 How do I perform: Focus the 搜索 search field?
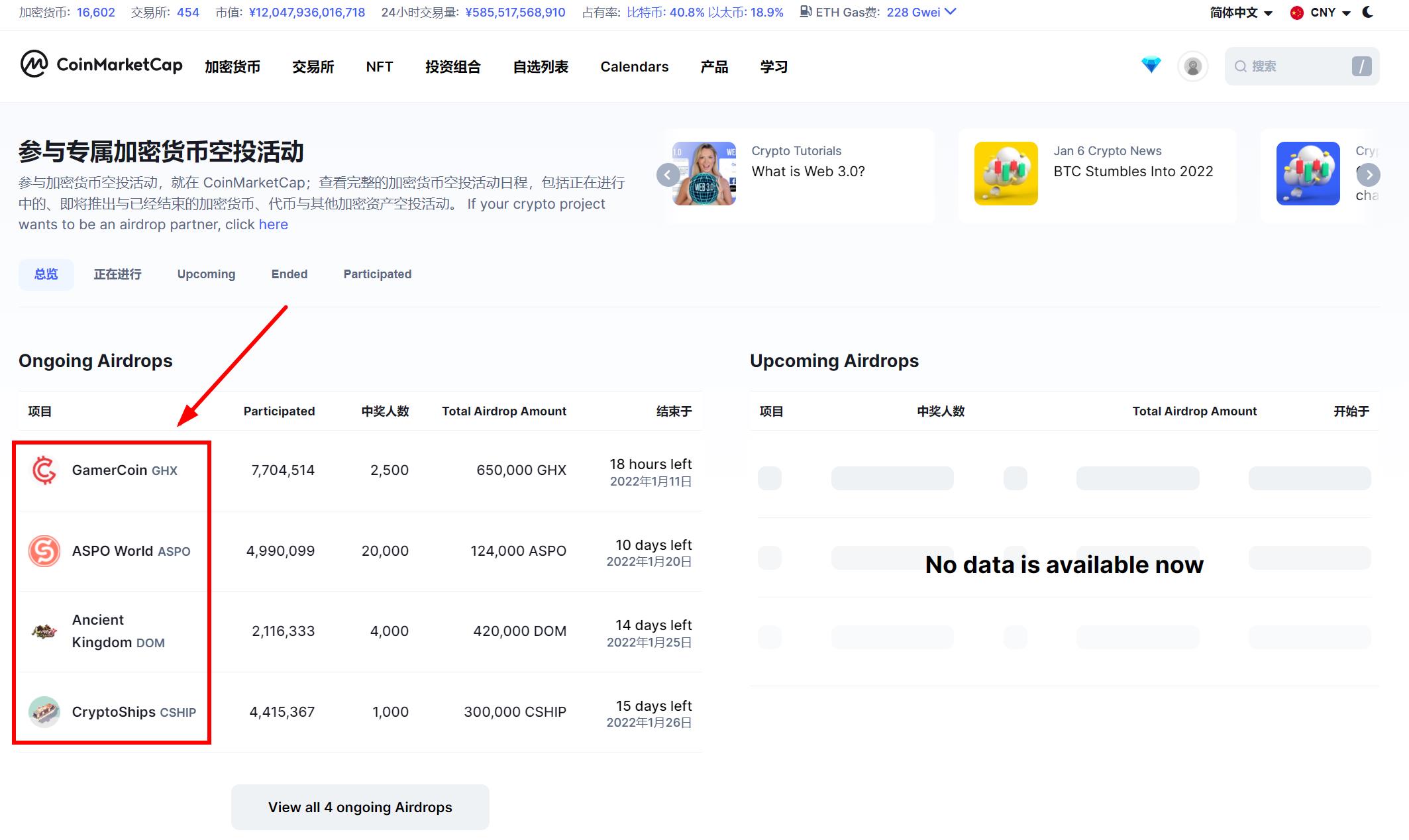[1302, 66]
